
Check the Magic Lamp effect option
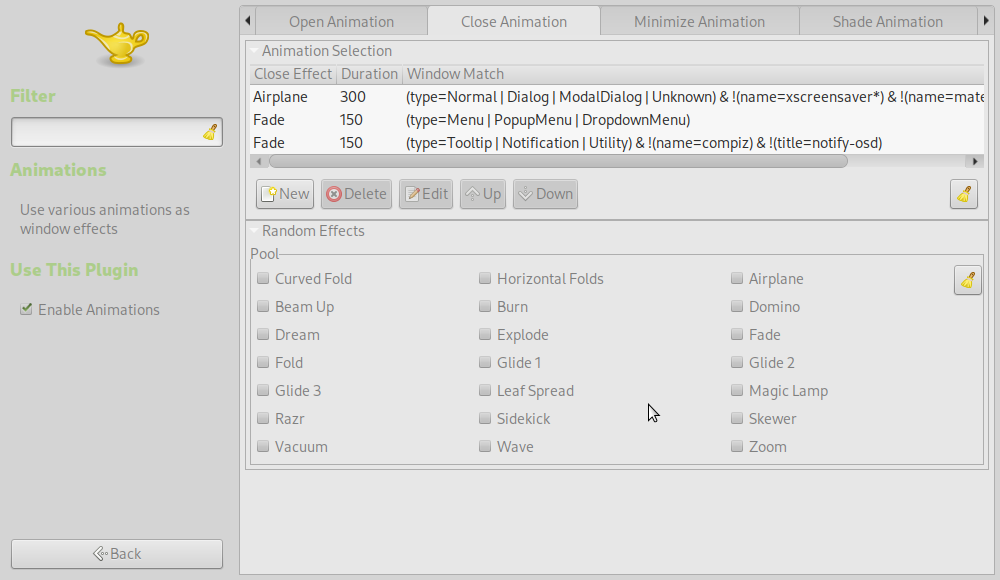coord(737,391)
